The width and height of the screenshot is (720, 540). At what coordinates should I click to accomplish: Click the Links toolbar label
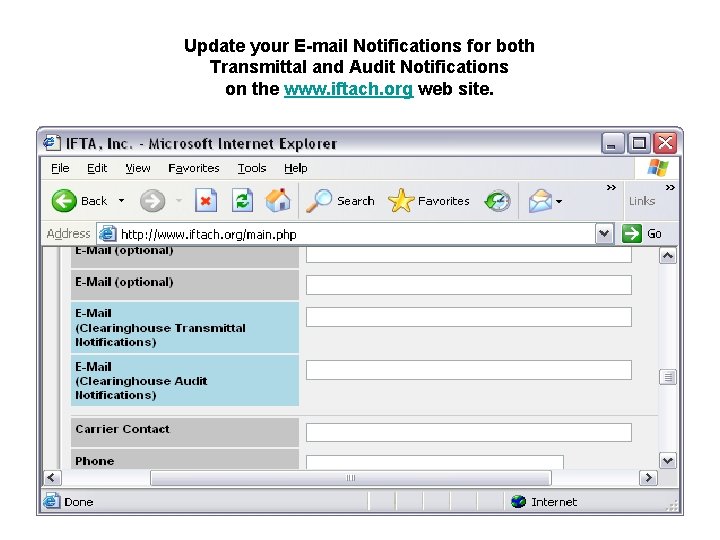641,201
